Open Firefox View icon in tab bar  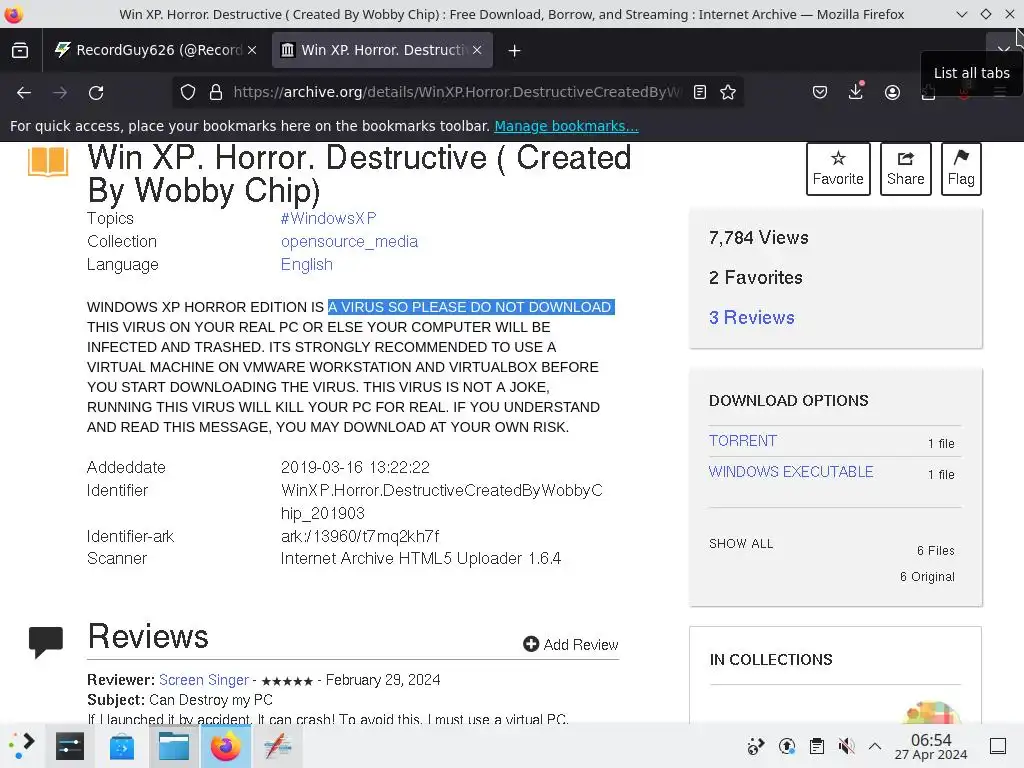(20, 50)
